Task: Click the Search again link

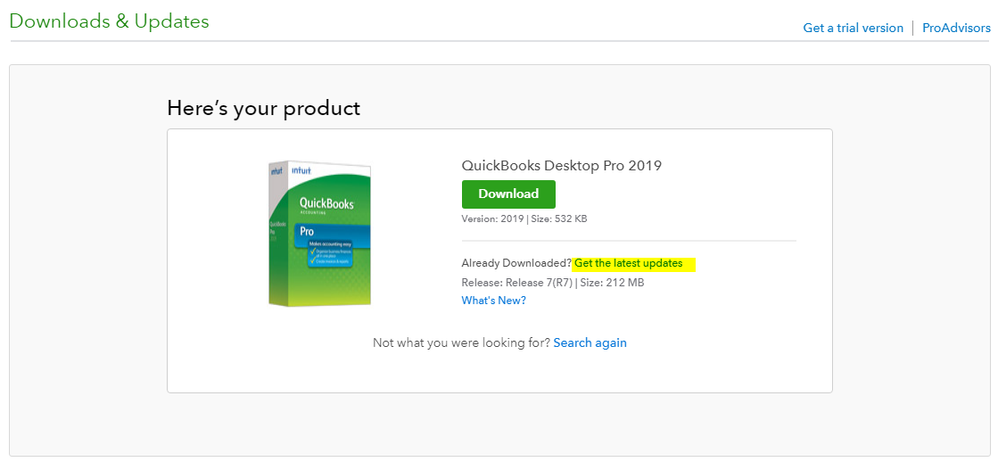Action: (590, 342)
